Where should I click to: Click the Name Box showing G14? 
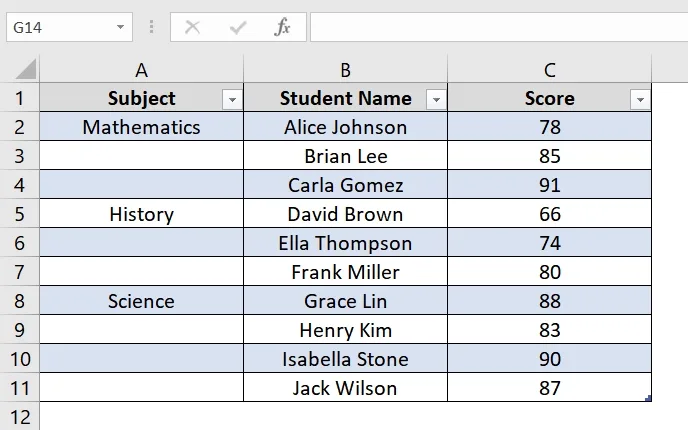coord(69,27)
